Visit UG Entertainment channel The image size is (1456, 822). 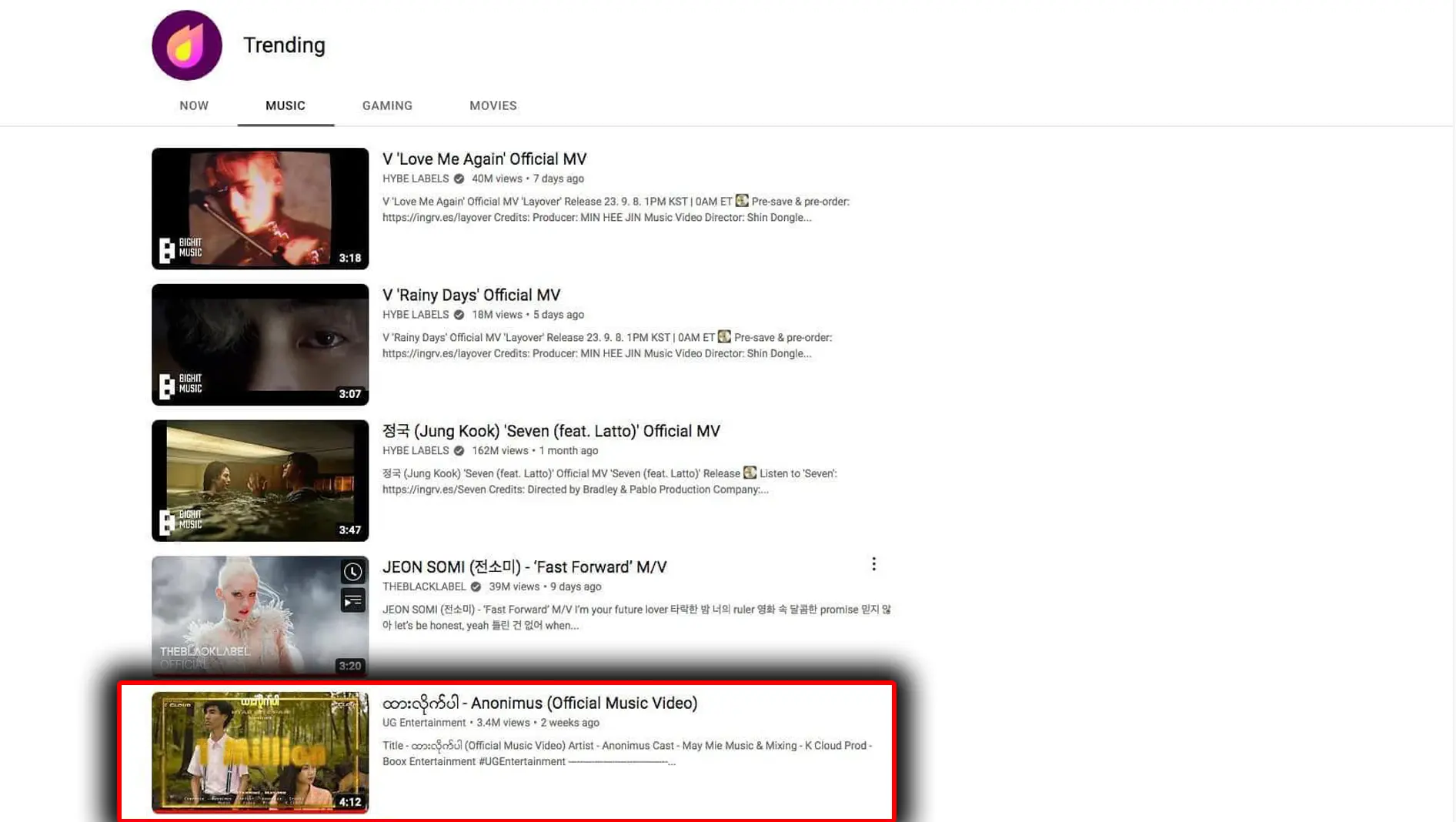click(x=424, y=723)
